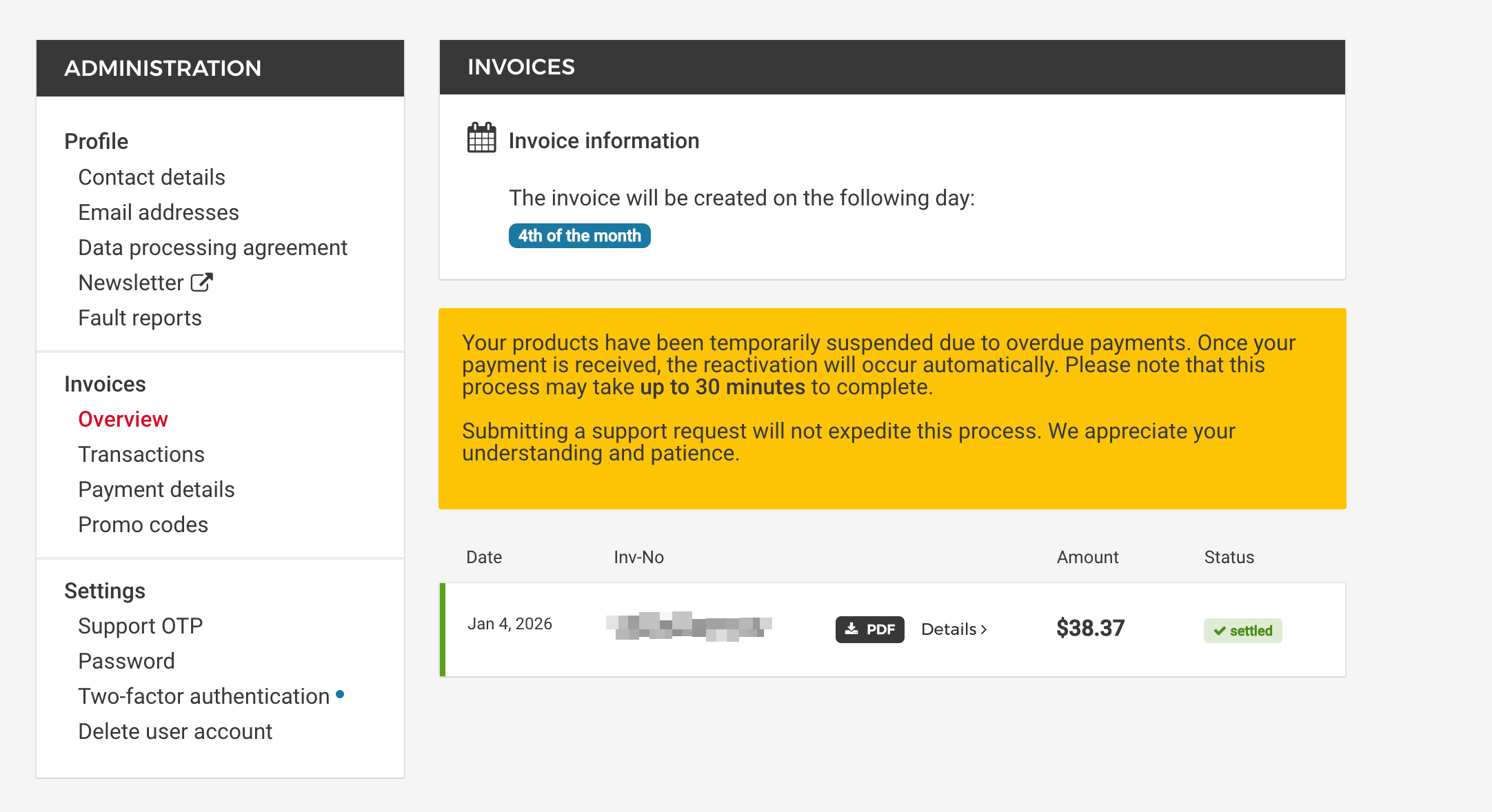This screenshot has width=1492, height=812.
Task: Open Data processing agreement
Action: coord(212,247)
